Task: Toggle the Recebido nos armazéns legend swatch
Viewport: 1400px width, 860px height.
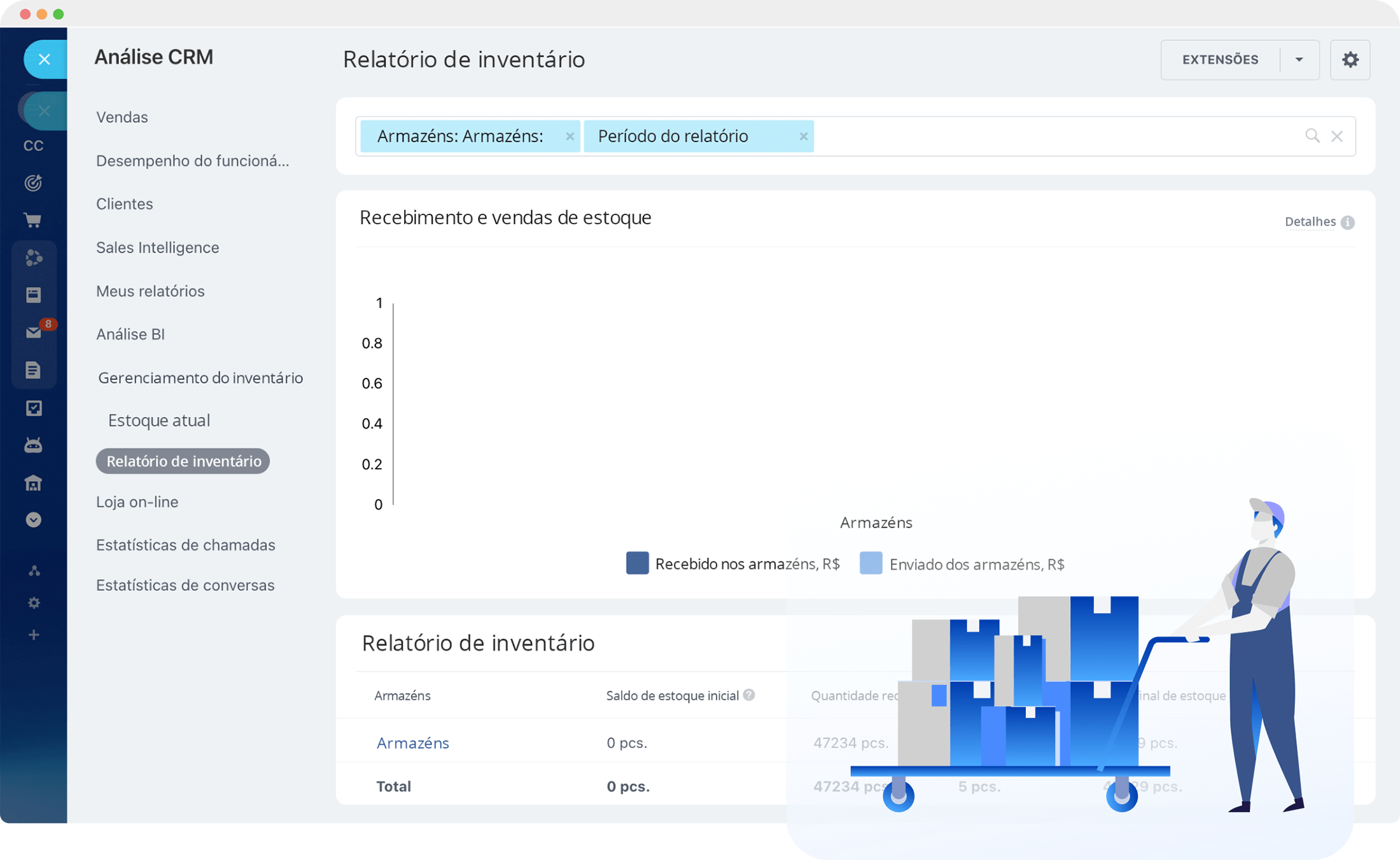Action: click(637, 563)
